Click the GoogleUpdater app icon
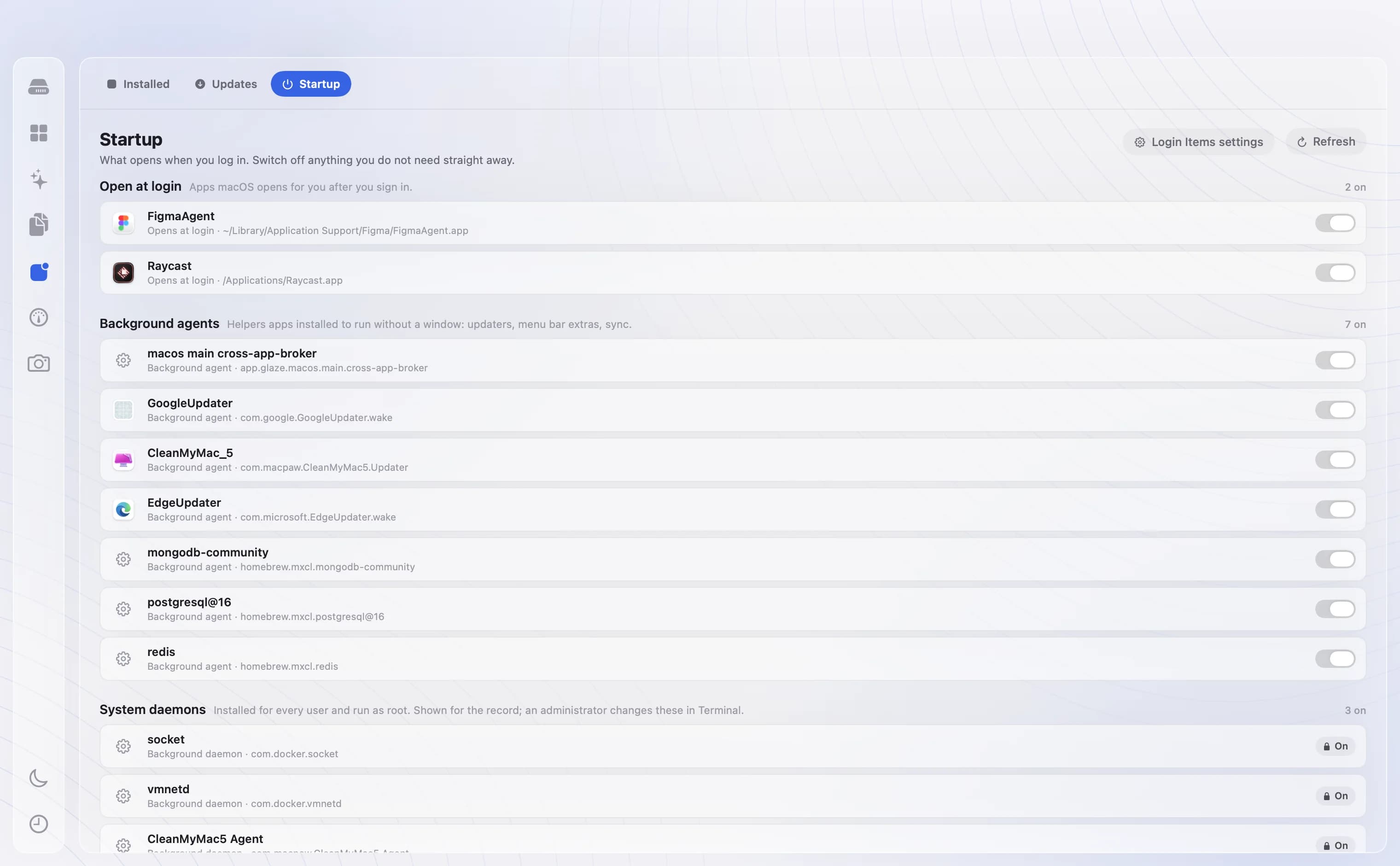Screen dimensions: 1400x866 coord(123,410)
